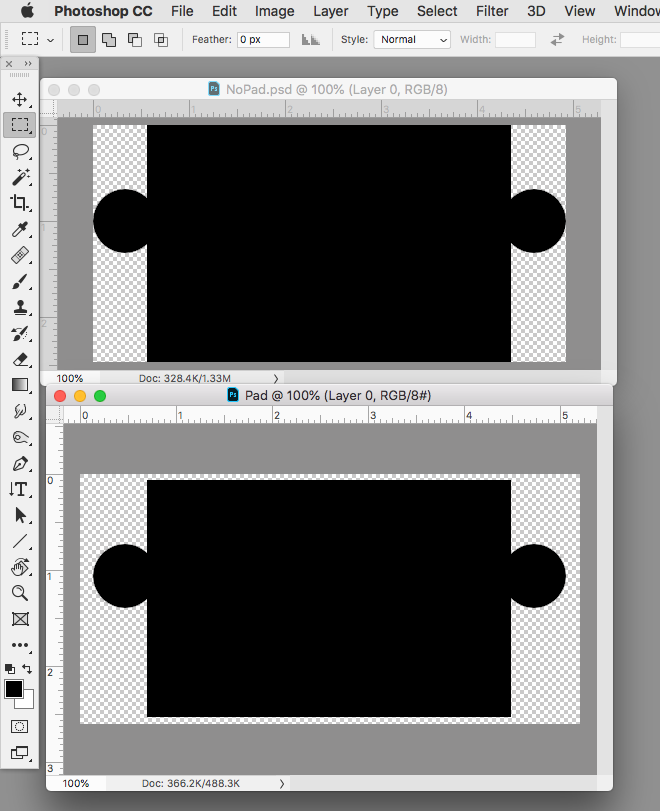Open the File menu
The height and width of the screenshot is (811, 660).
pos(182,11)
